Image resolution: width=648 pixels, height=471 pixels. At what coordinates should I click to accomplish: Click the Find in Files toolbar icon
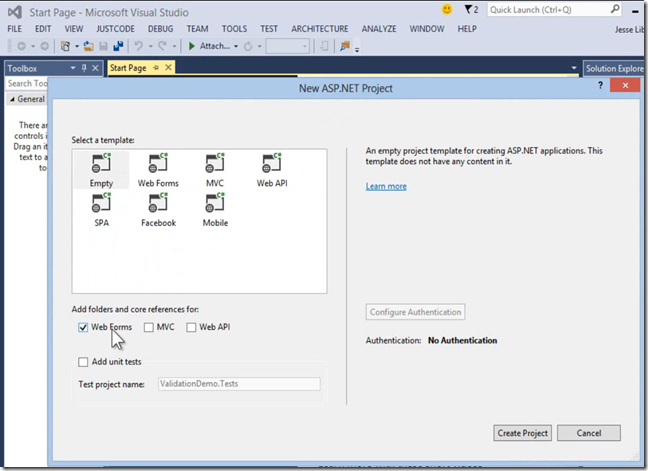(x=345, y=46)
